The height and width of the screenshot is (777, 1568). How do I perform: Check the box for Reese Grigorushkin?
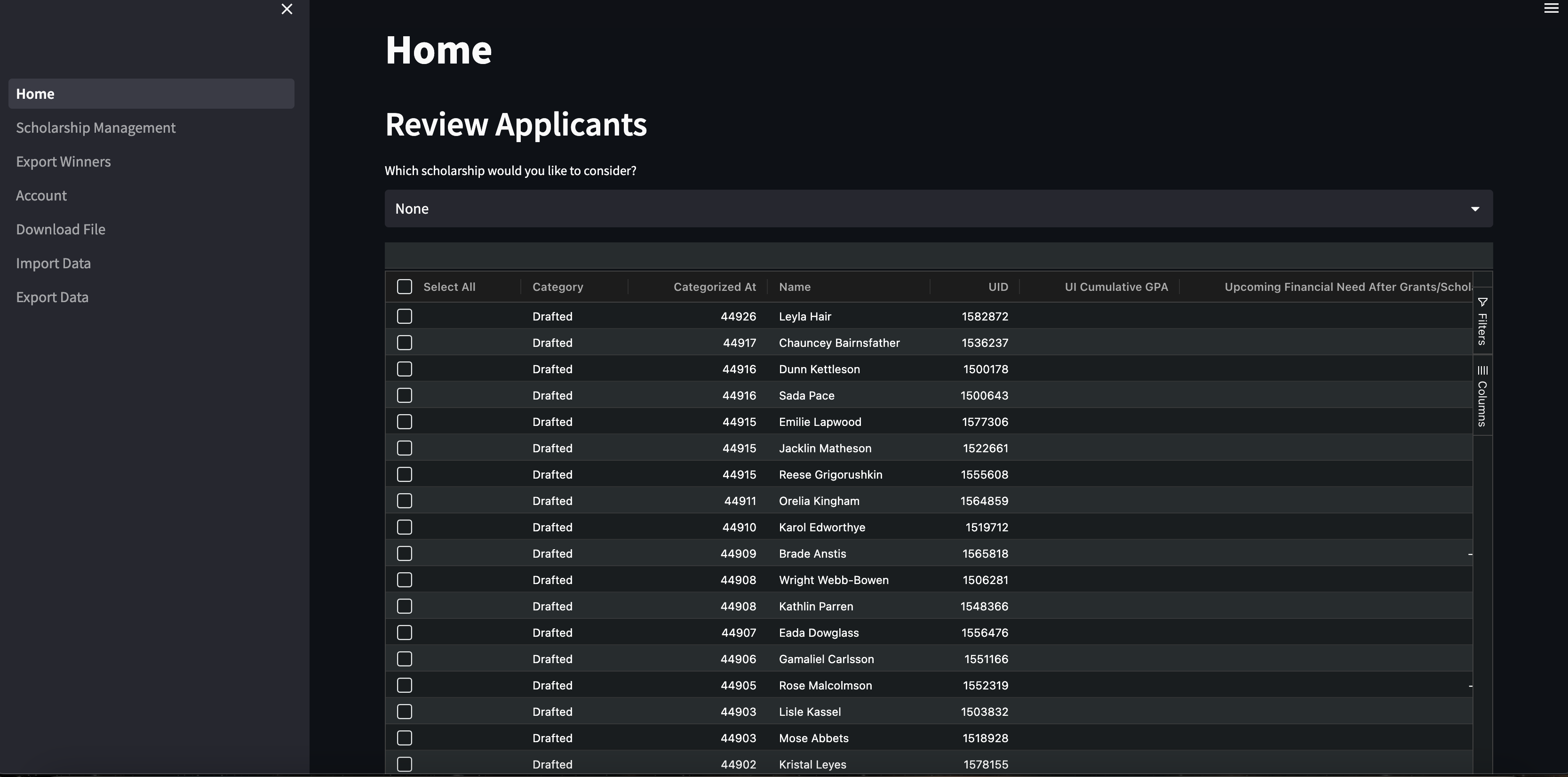[x=404, y=474]
